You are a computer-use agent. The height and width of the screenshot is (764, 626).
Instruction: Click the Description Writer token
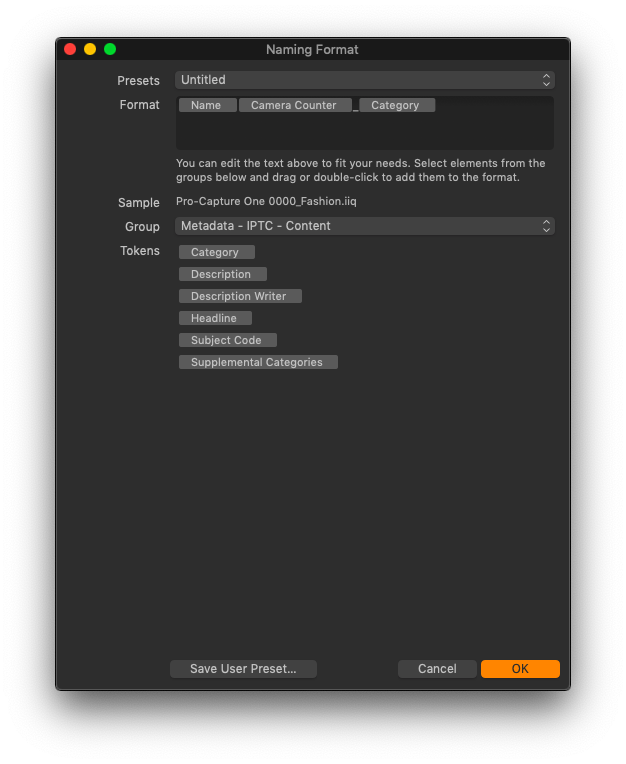pos(240,296)
